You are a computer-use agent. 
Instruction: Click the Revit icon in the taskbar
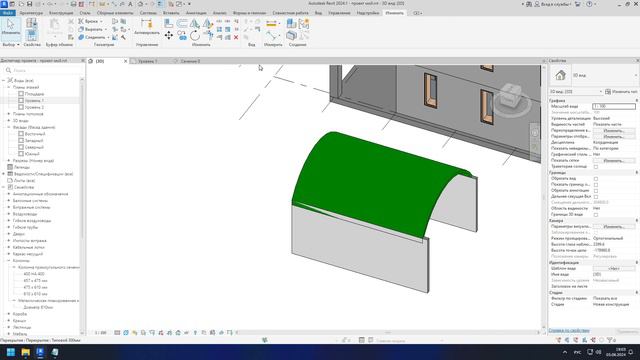(x=40, y=352)
